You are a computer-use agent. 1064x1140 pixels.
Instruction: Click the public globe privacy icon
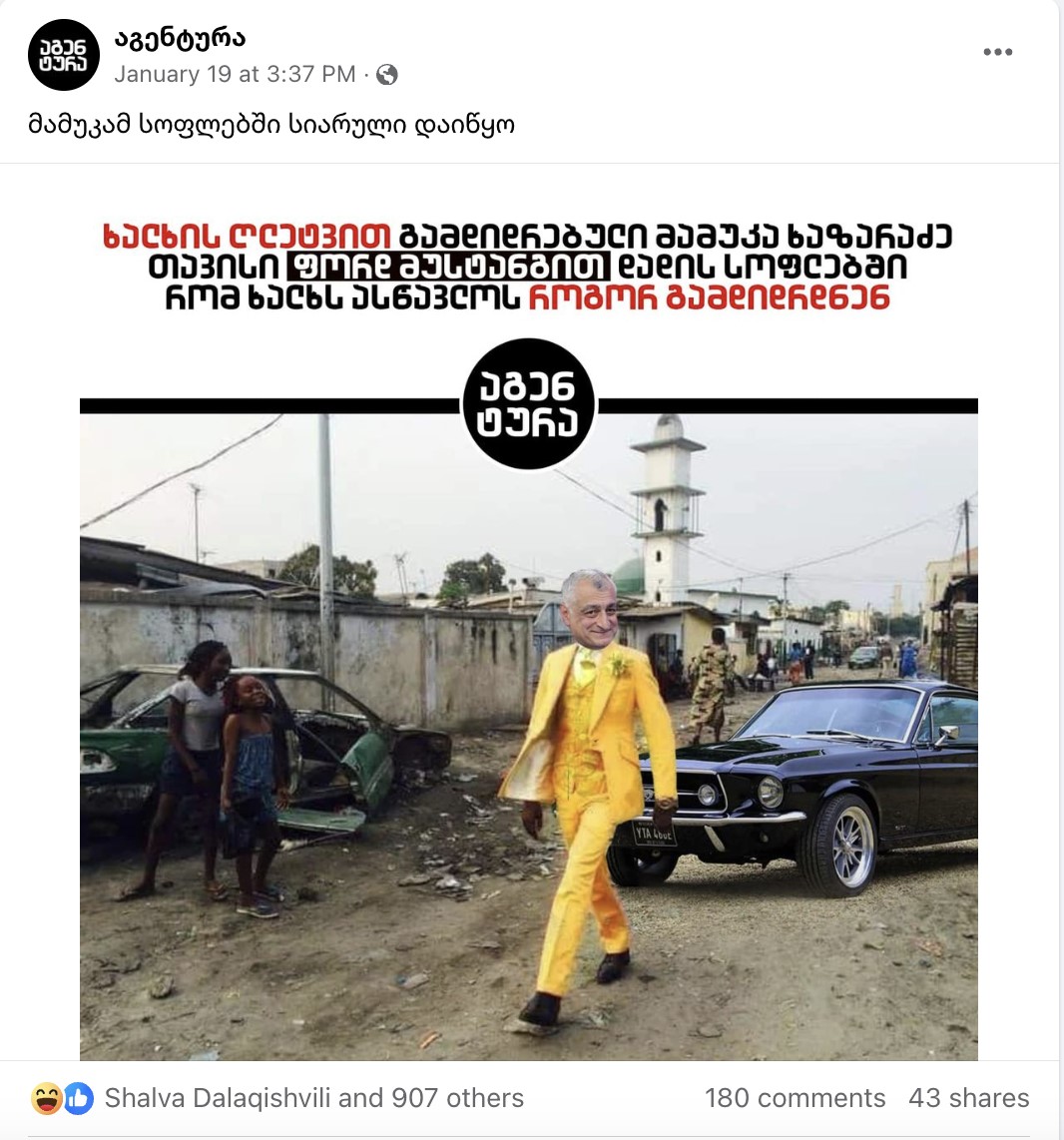tap(386, 74)
